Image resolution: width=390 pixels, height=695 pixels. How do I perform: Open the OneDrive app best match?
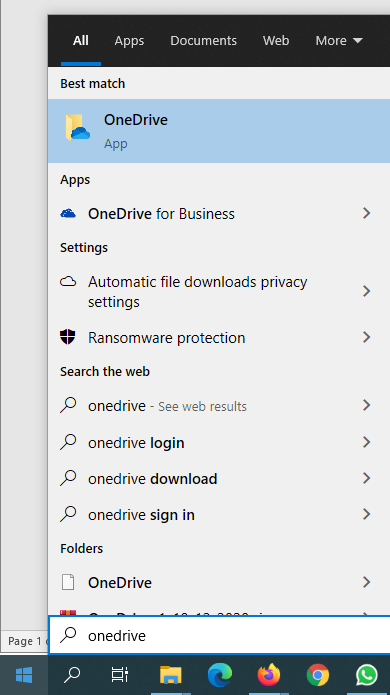pyautogui.click(x=219, y=131)
